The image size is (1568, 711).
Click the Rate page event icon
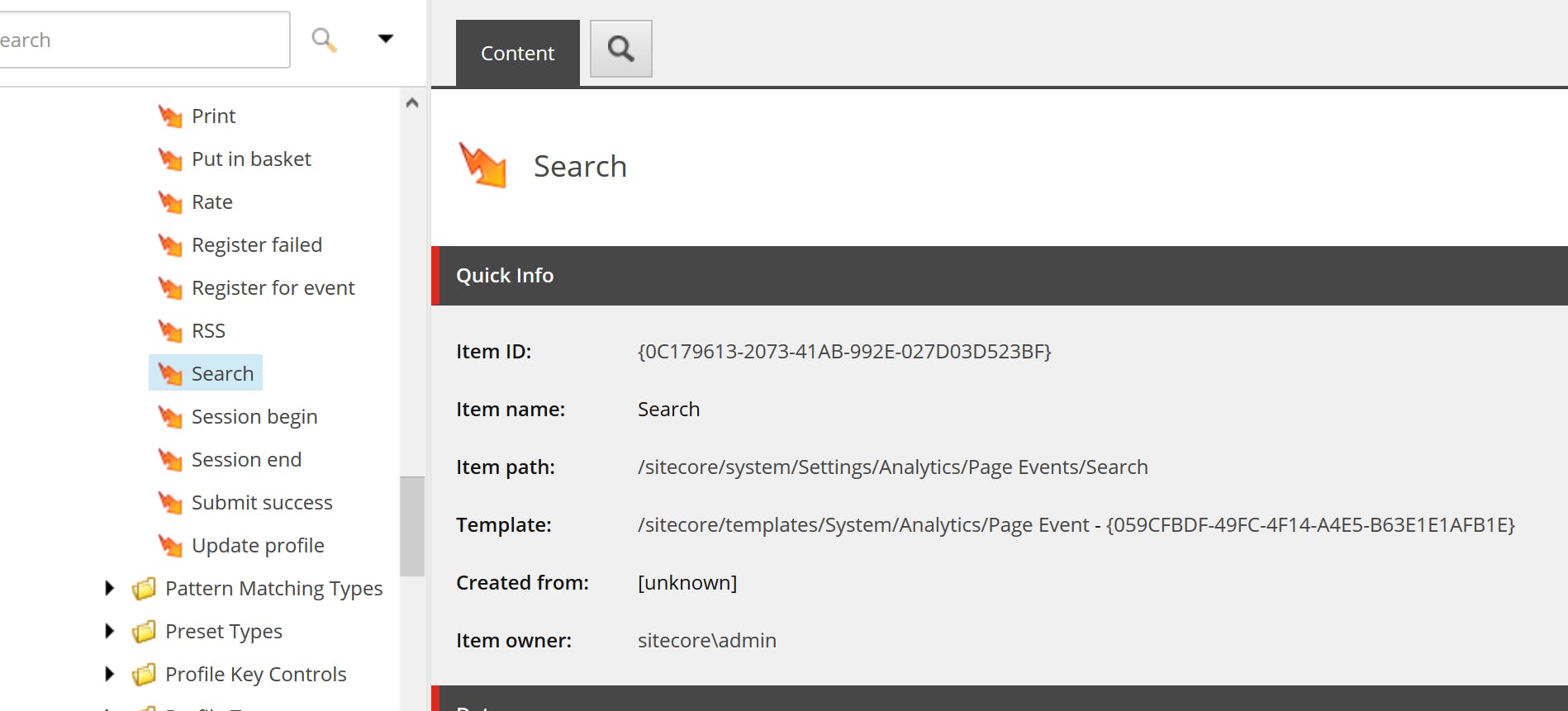coord(170,202)
